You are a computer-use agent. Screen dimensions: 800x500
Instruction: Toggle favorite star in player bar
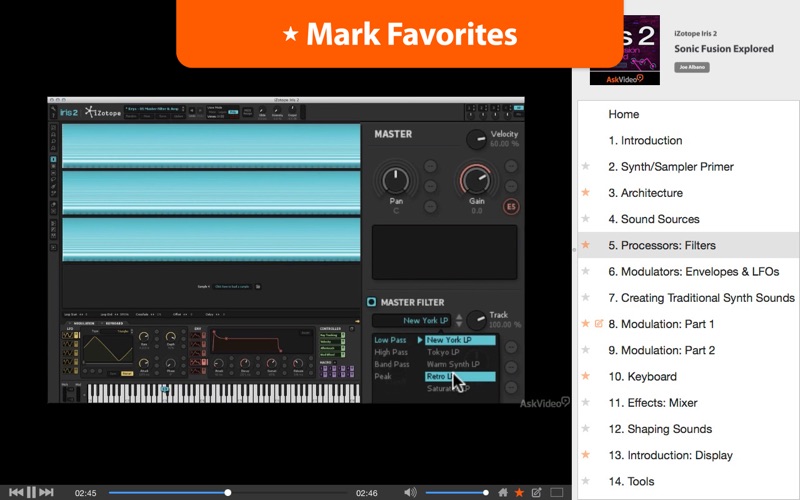[519, 492]
